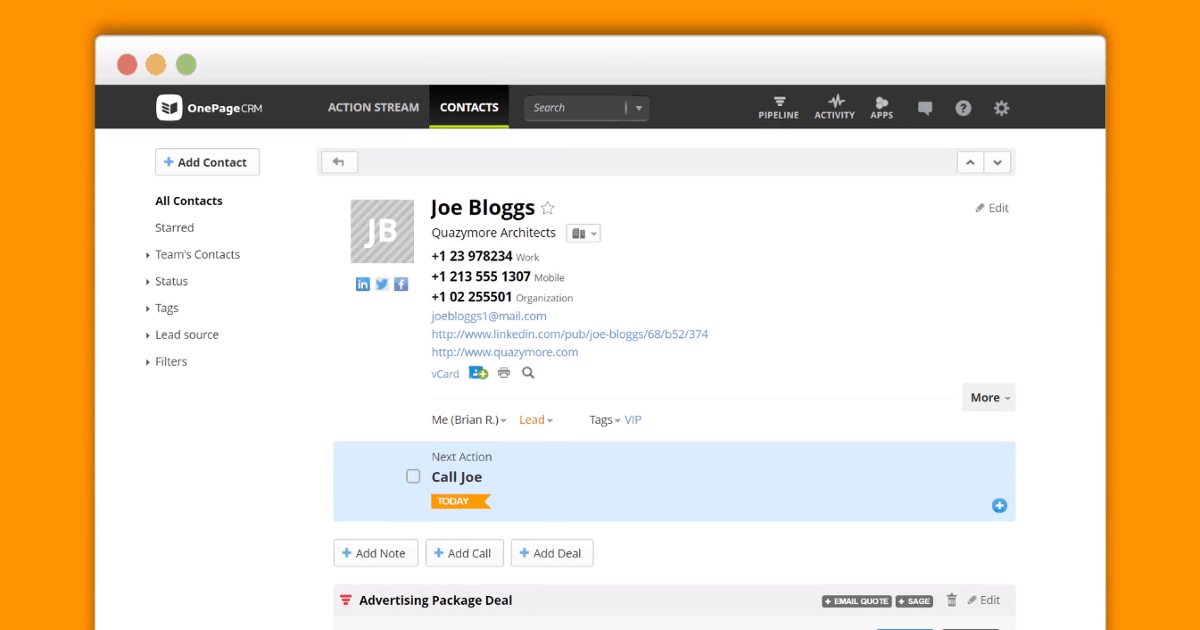This screenshot has height=630, width=1200.
Task: Open the Activity feed icon
Action: 833,107
